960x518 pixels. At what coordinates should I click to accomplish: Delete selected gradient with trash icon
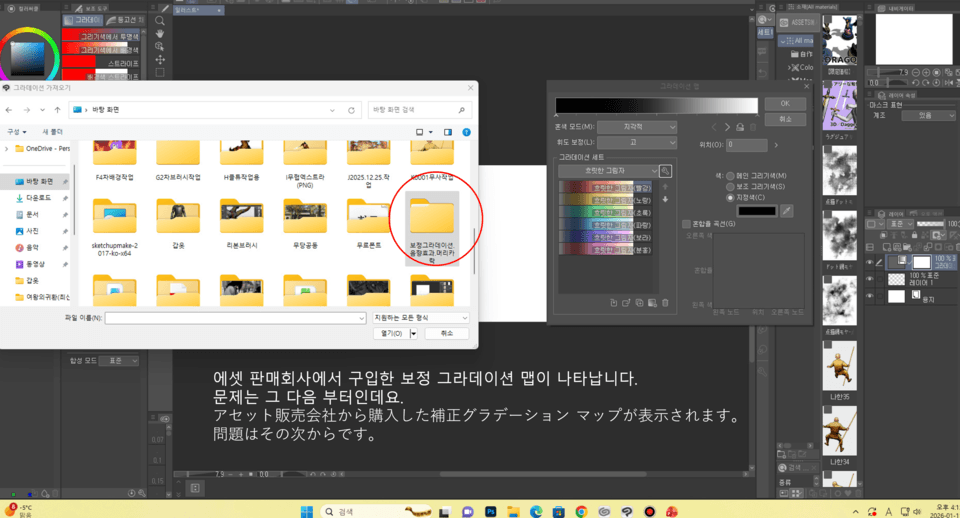666,302
